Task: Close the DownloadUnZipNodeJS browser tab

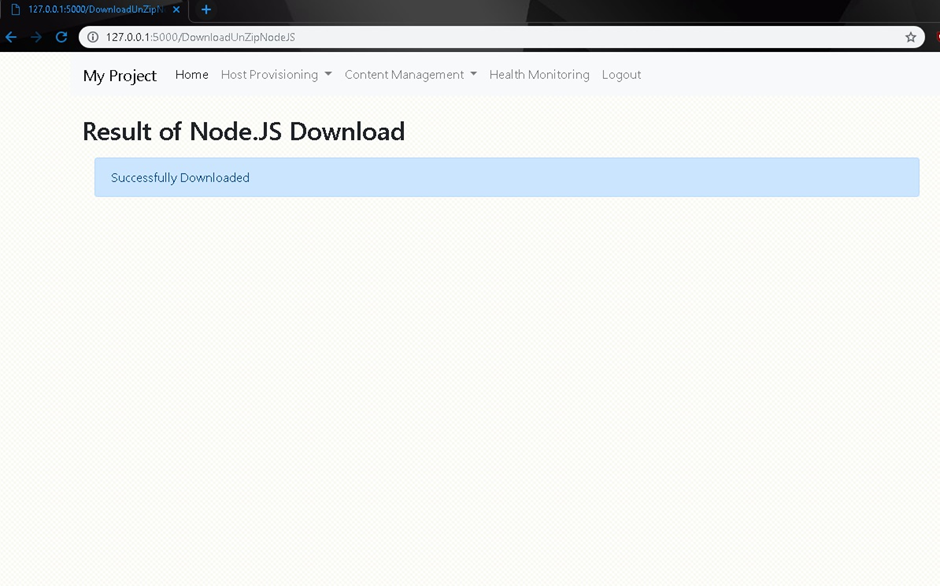Action: tap(175, 9)
